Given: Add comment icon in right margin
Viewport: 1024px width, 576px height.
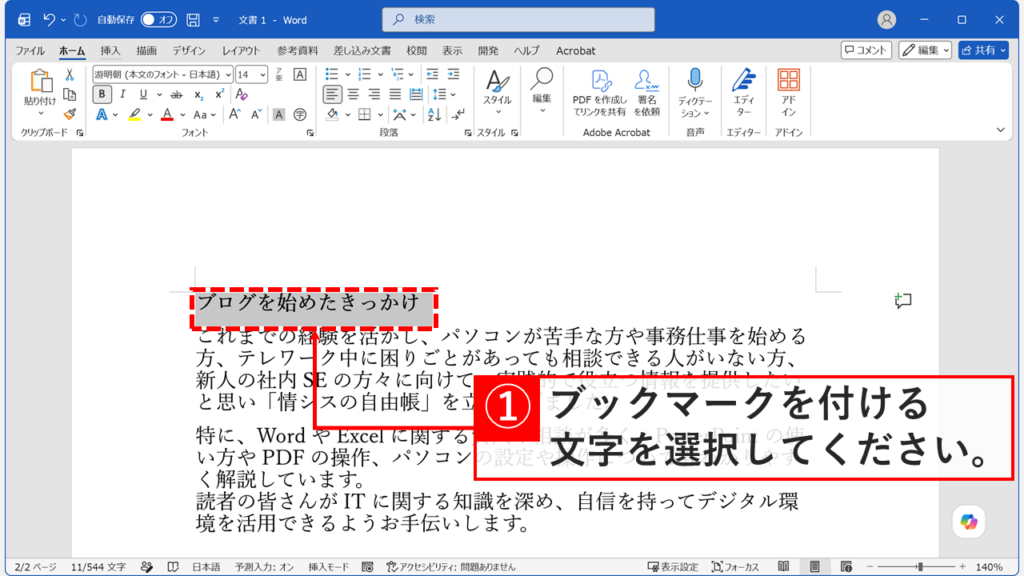Looking at the screenshot, I should pyautogui.click(x=903, y=300).
